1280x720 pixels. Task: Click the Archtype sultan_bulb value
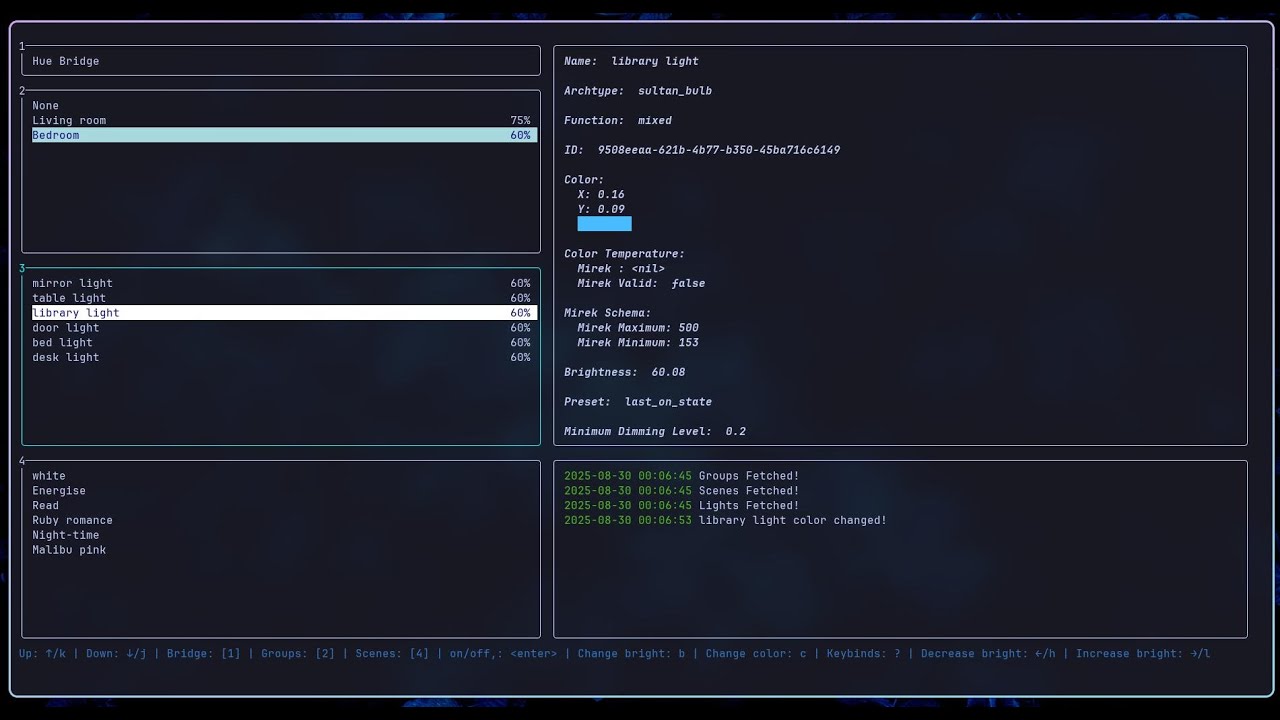point(675,91)
